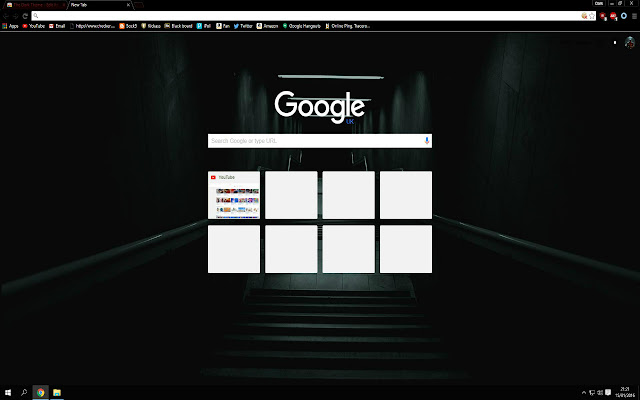Screen dimensions: 640x400
Task: Open the network icon in system tray
Action: point(592,393)
